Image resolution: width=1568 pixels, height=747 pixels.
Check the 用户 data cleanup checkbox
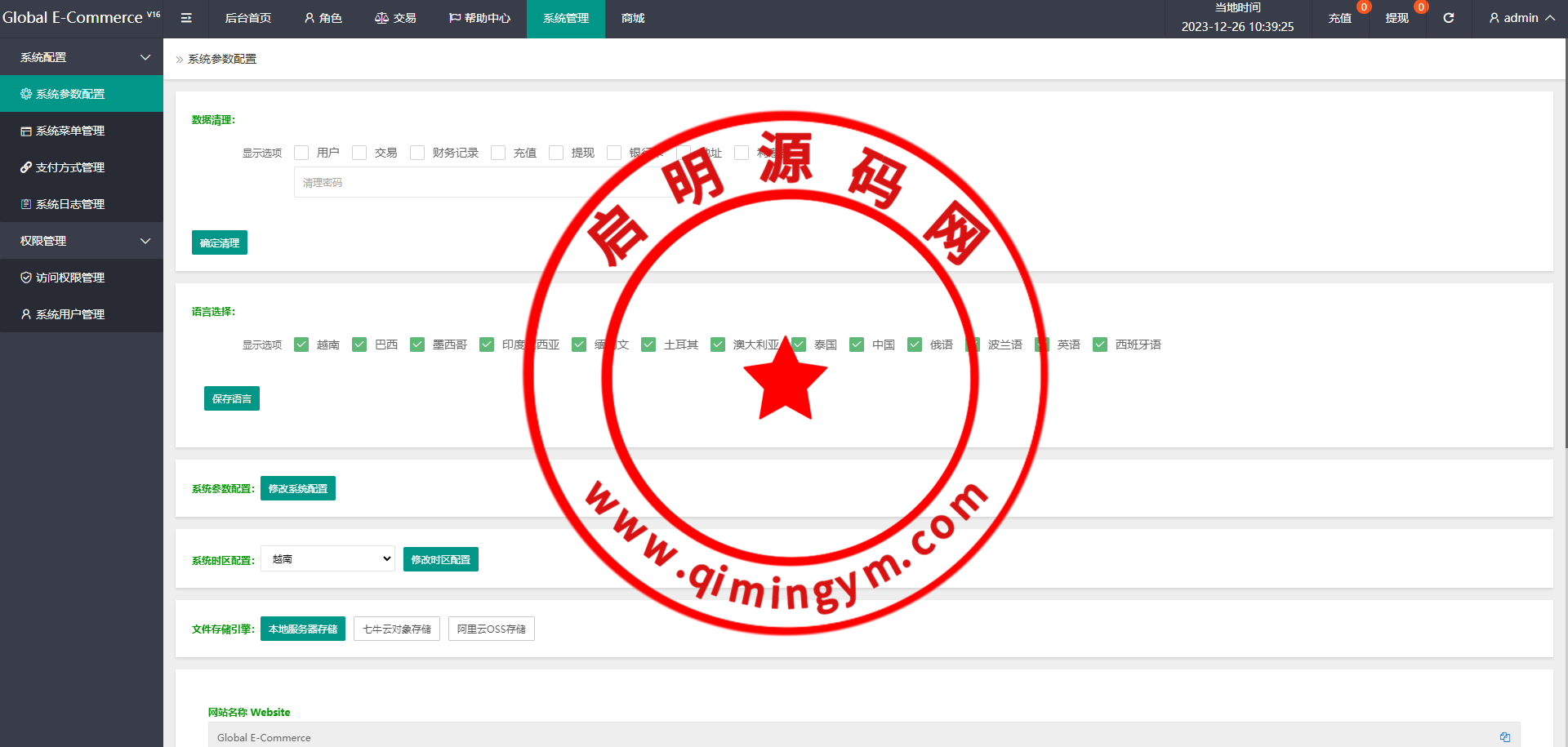click(x=301, y=153)
